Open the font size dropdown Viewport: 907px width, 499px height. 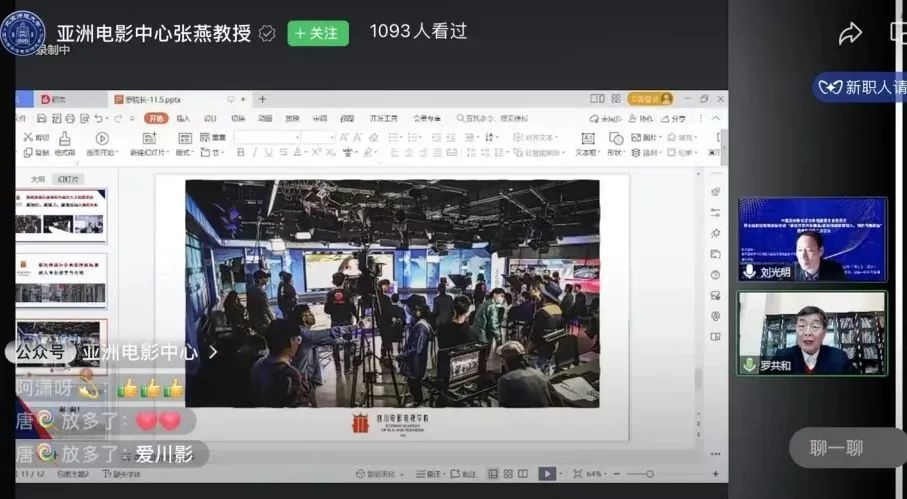tap(317, 137)
